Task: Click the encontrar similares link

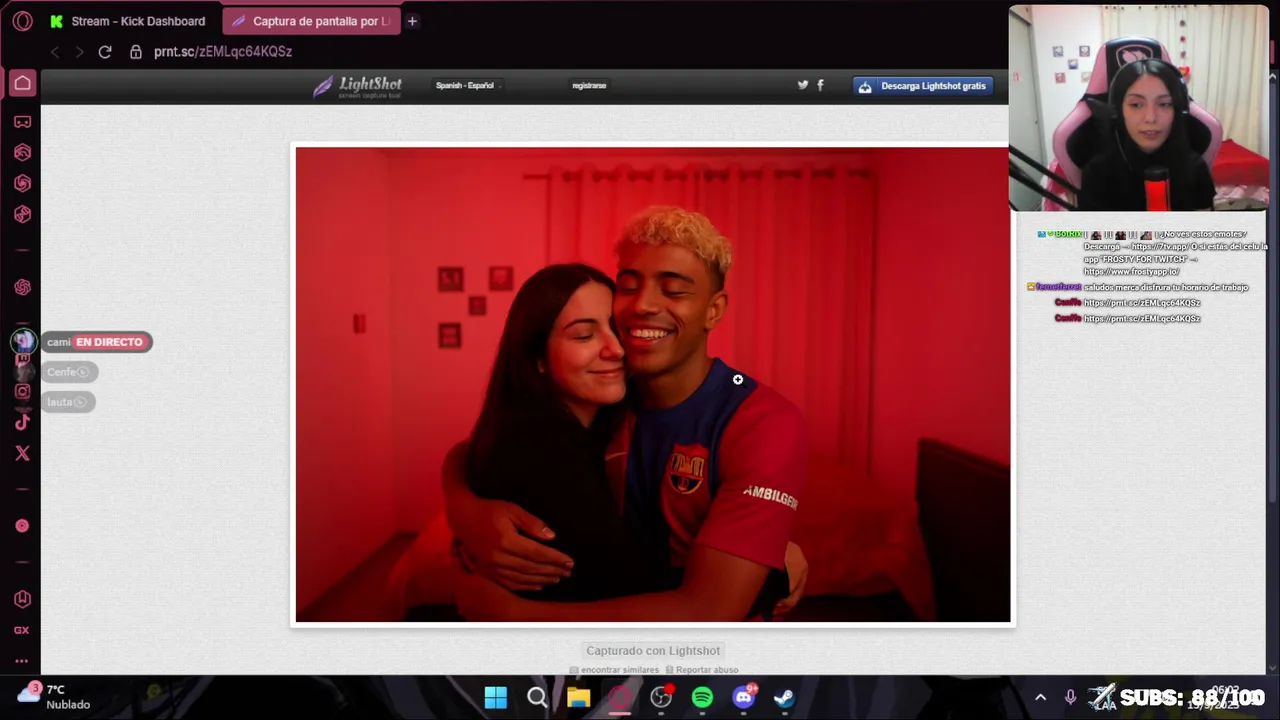Action: tap(615, 670)
